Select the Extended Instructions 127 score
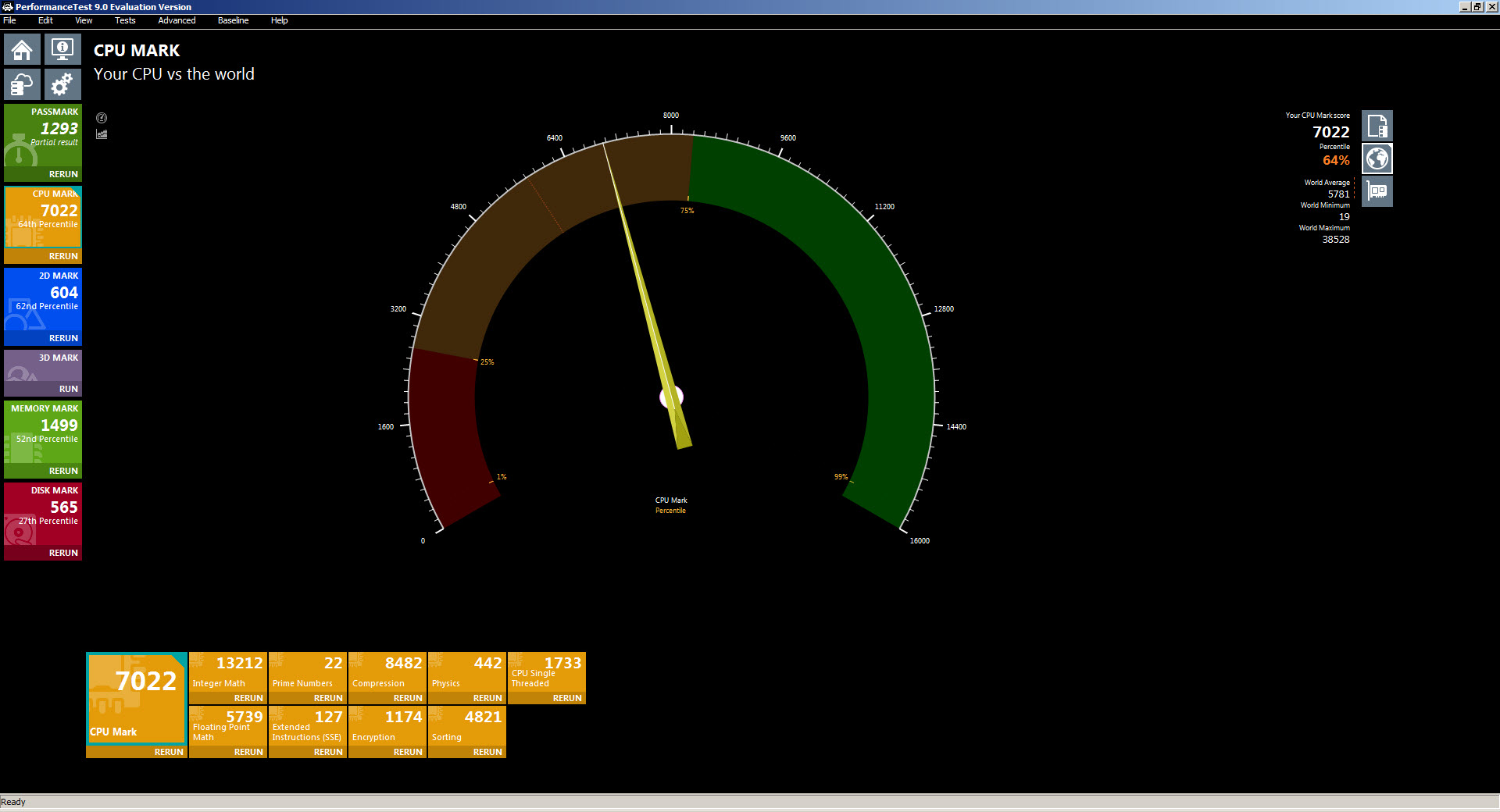 pyautogui.click(x=328, y=717)
